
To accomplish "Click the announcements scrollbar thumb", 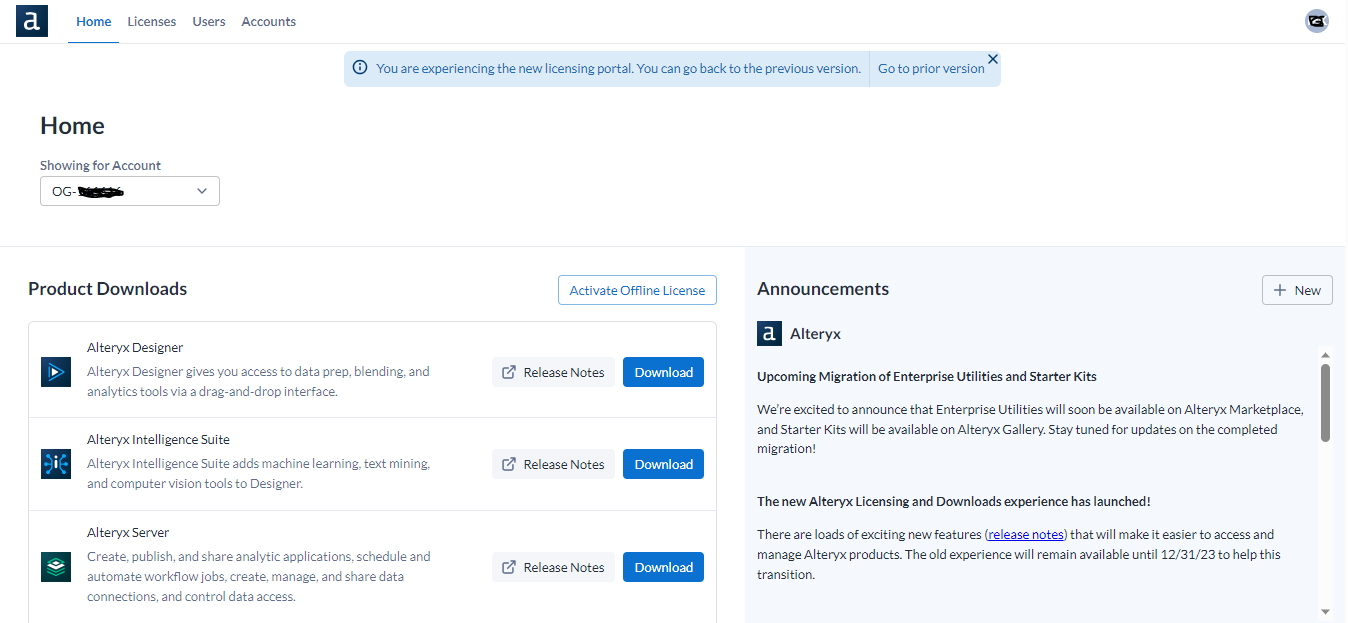I will [1325, 402].
